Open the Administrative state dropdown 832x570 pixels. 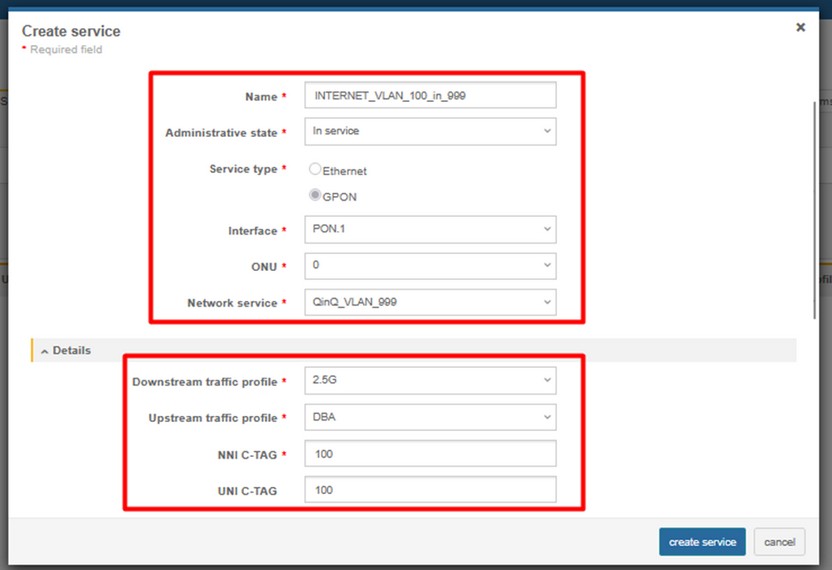coord(430,131)
